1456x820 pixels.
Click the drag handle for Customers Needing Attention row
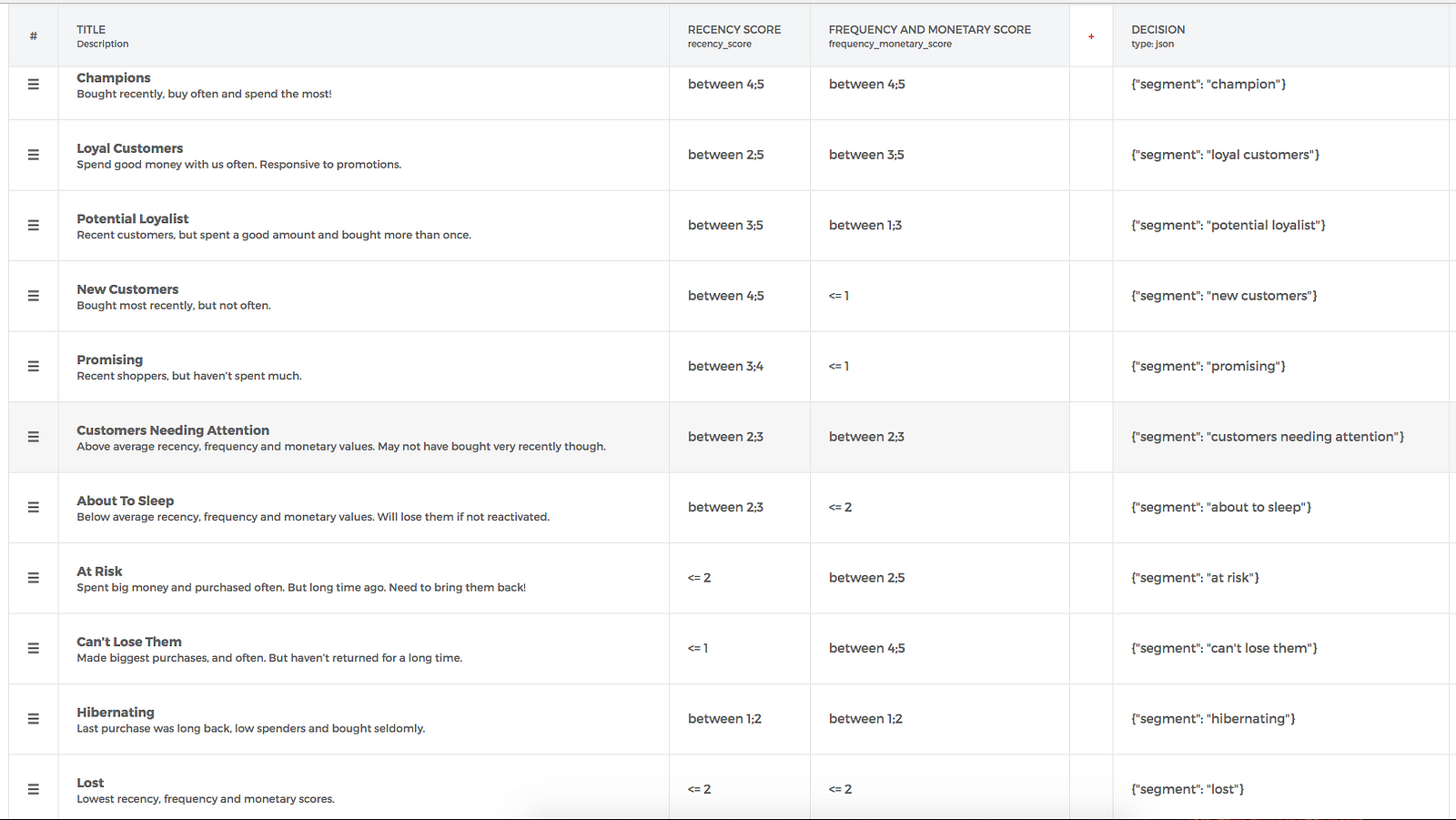[x=34, y=437]
